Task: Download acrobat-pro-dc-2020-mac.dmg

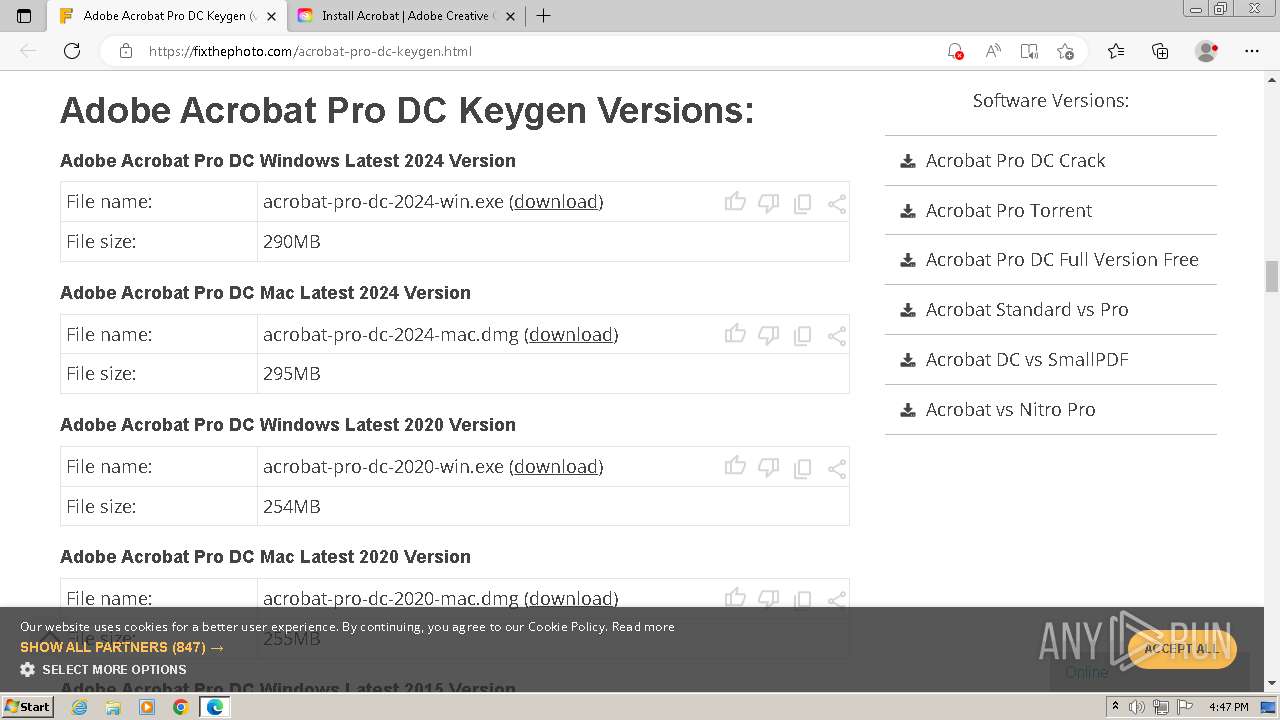Action: [571, 598]
